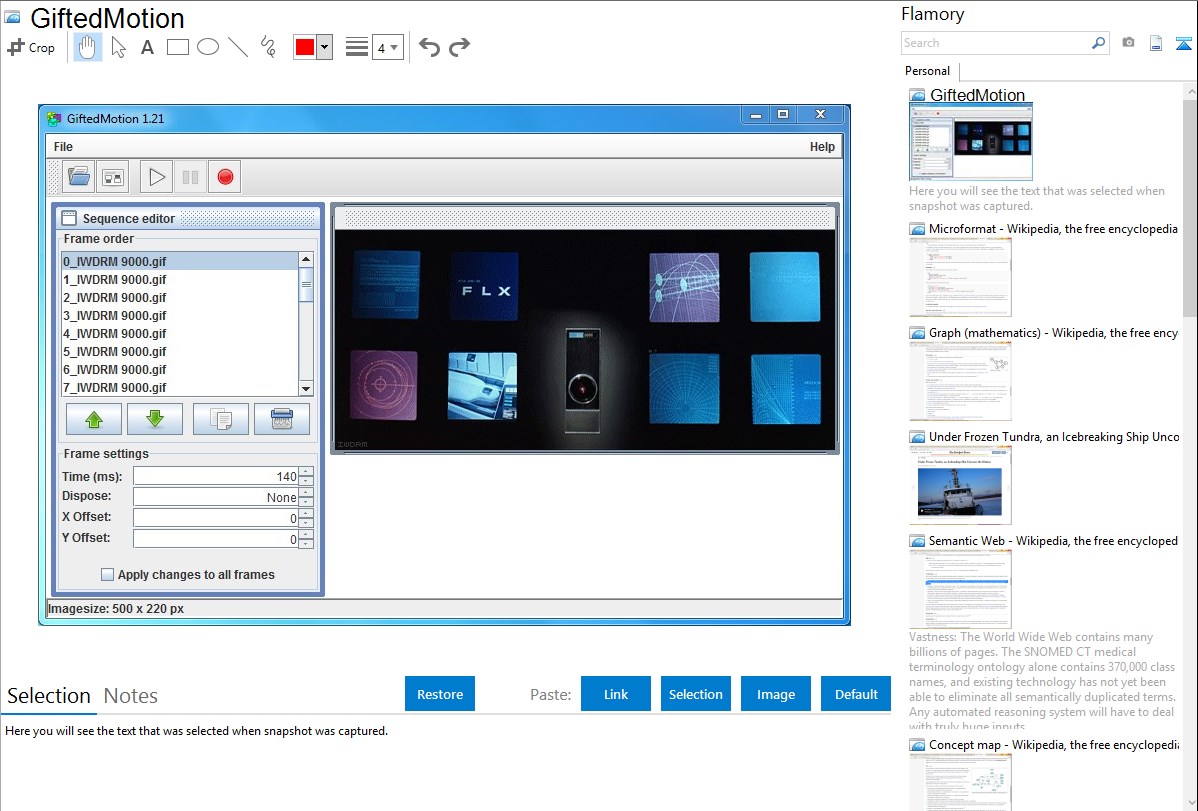1198x811 pixels.
Task: Move selected frame up with green arrow
Action: [x=94, y=419]
